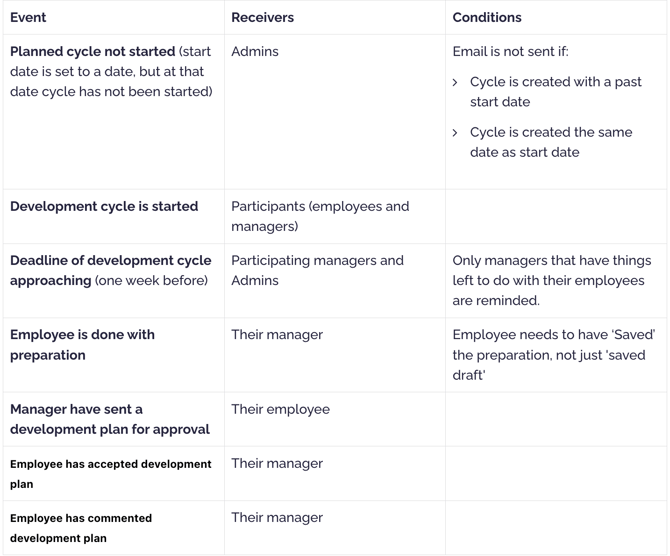670x556 pixels.
Task: Click 'Employee is done with preparation' event
Action: pyautogui.click(x=82, y=345)
